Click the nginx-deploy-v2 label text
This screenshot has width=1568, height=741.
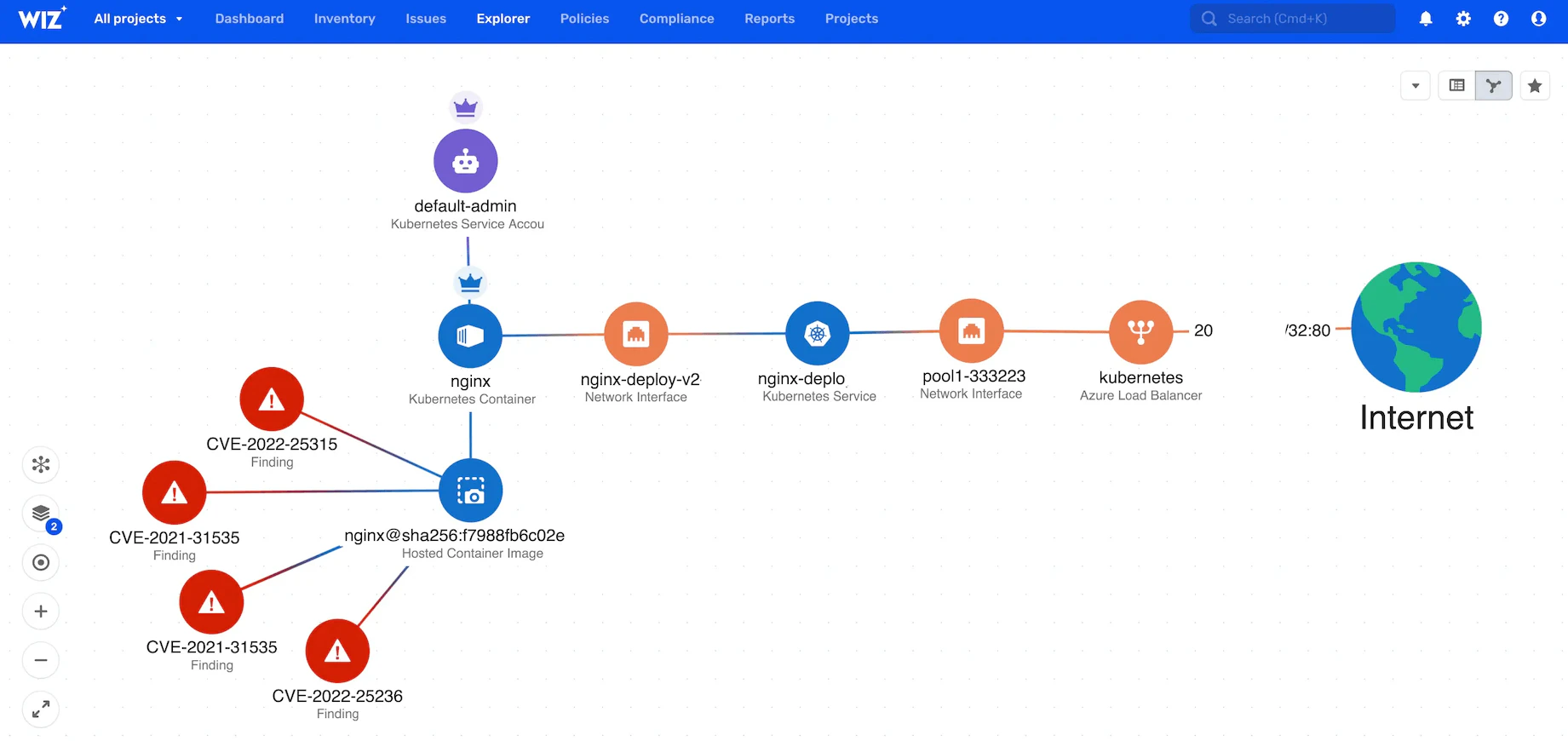[640, 379]
